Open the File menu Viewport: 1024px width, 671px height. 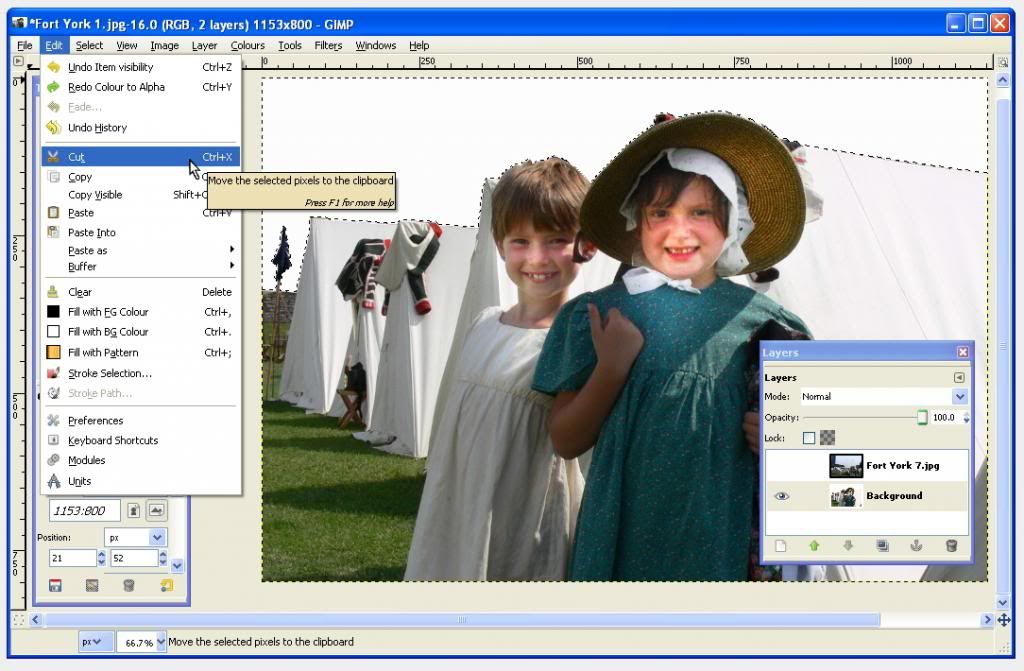point(25,45)
